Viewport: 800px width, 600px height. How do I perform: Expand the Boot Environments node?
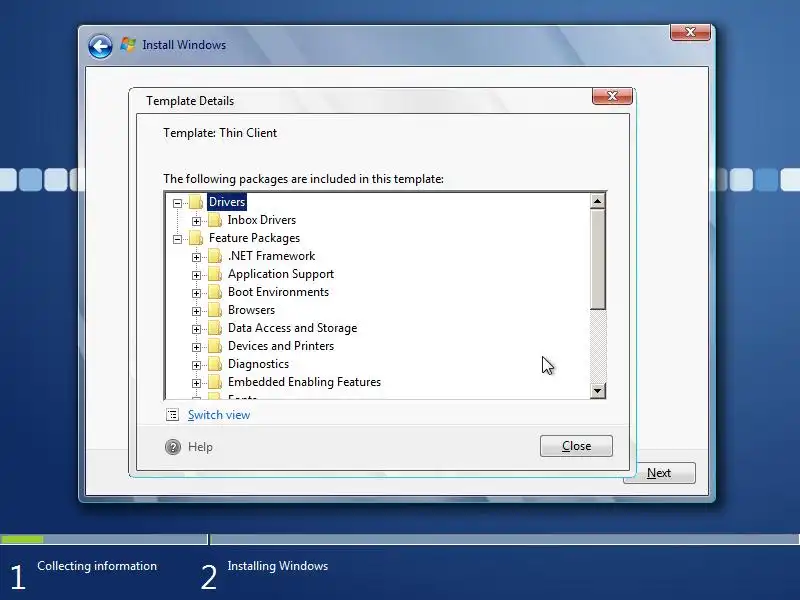coord(196,293)
